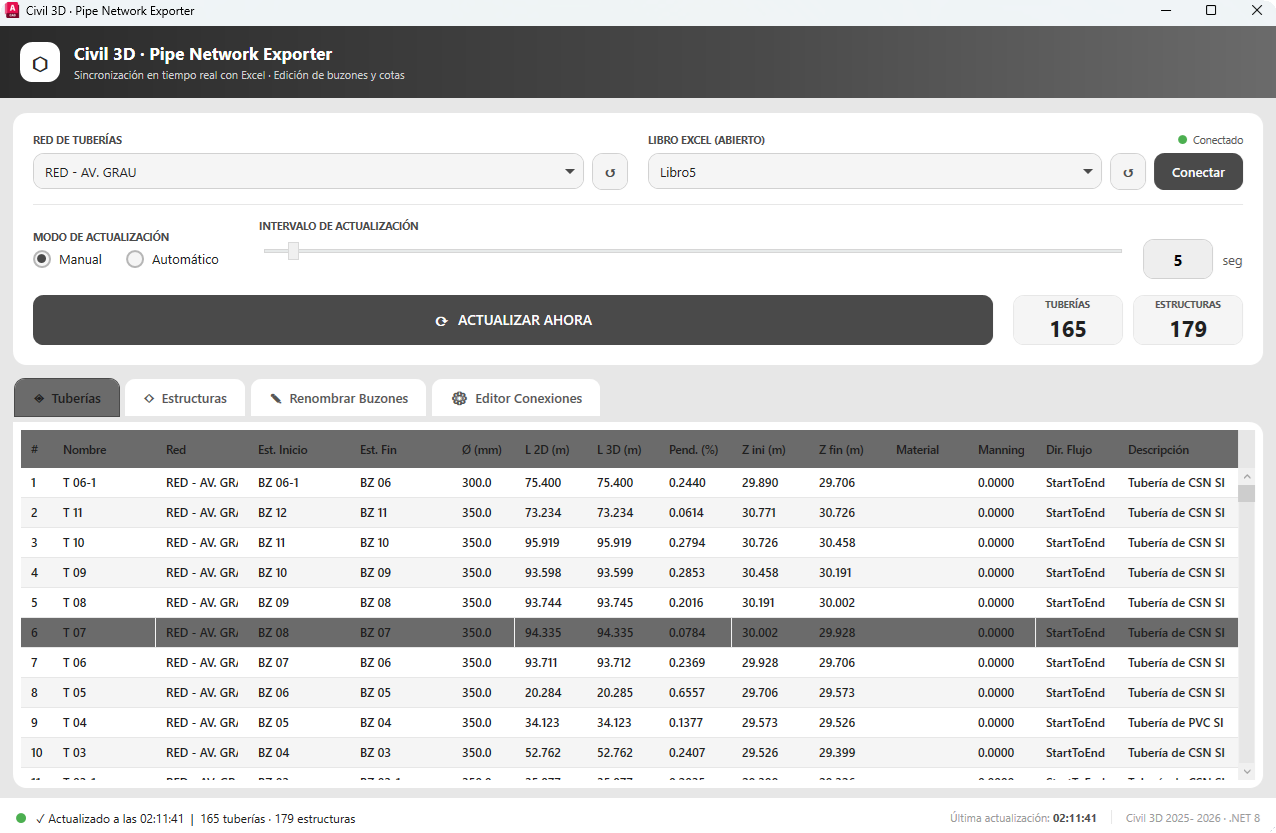Image resolution: width=1276 pixels, height=833 pixels.
Task: Refresh the pipe network list
Action: click(x=610, y=172)
